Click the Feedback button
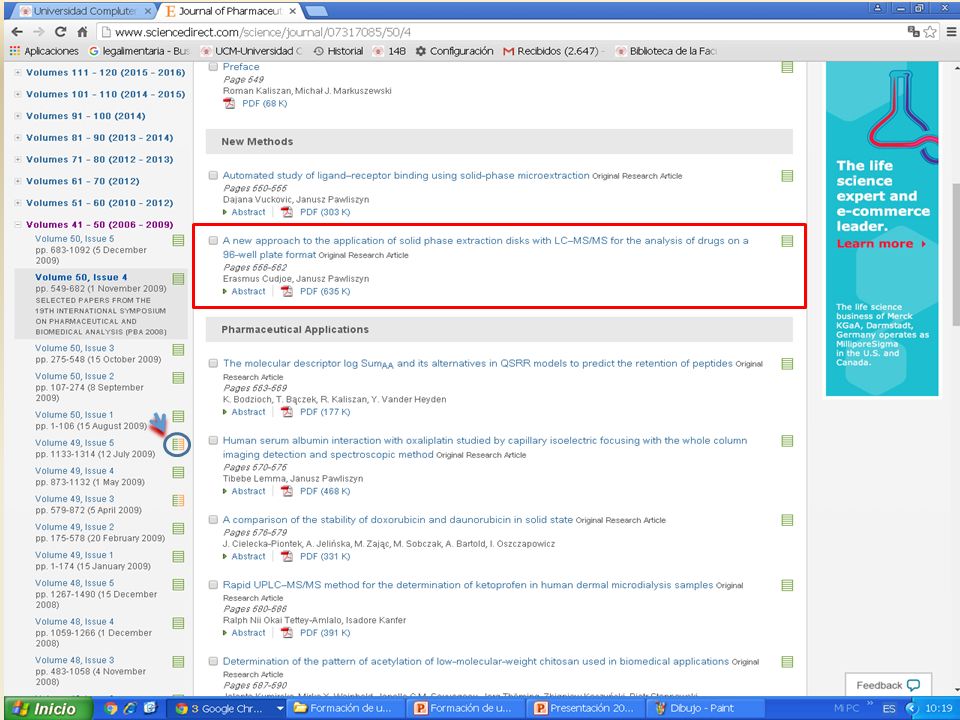 pos(888,685)
